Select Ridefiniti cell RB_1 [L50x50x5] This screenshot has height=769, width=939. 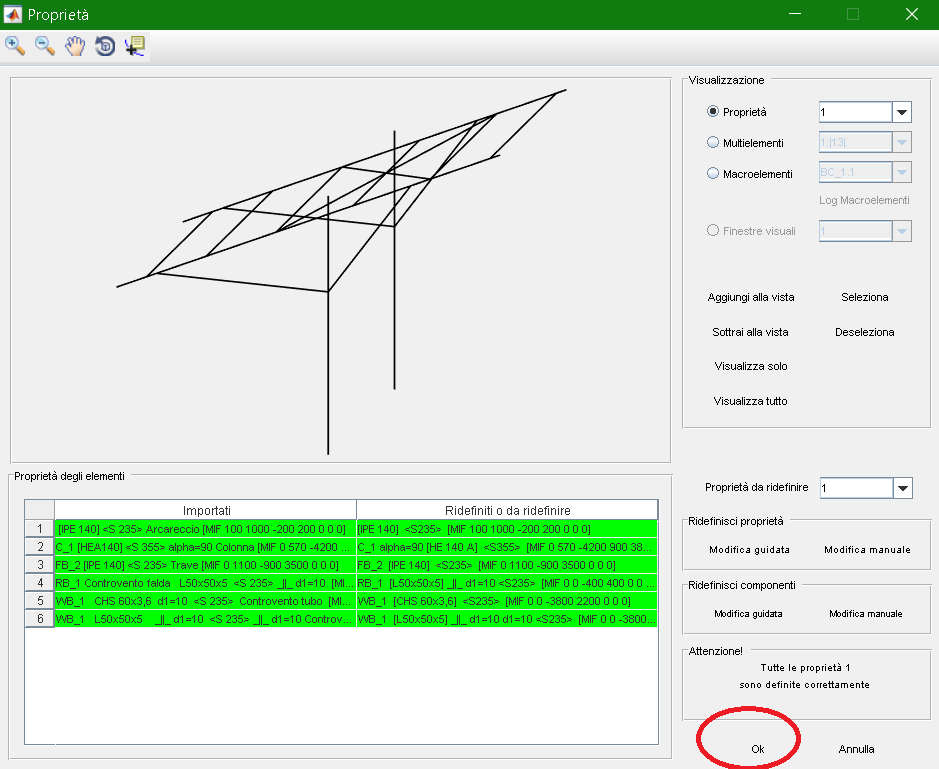click(x=507, y=583)
